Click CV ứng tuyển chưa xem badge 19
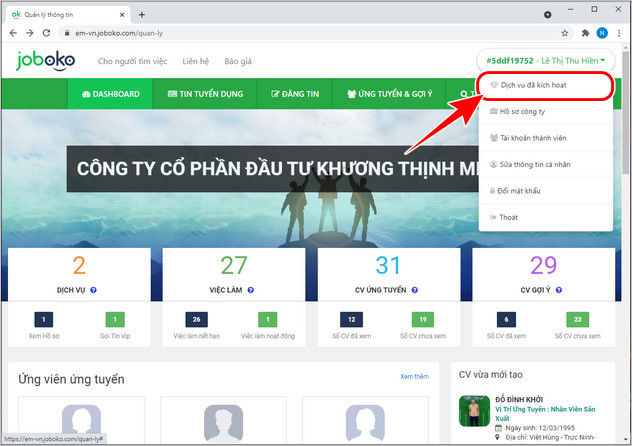The image size is (632, 446). click(x=423, y=319)
